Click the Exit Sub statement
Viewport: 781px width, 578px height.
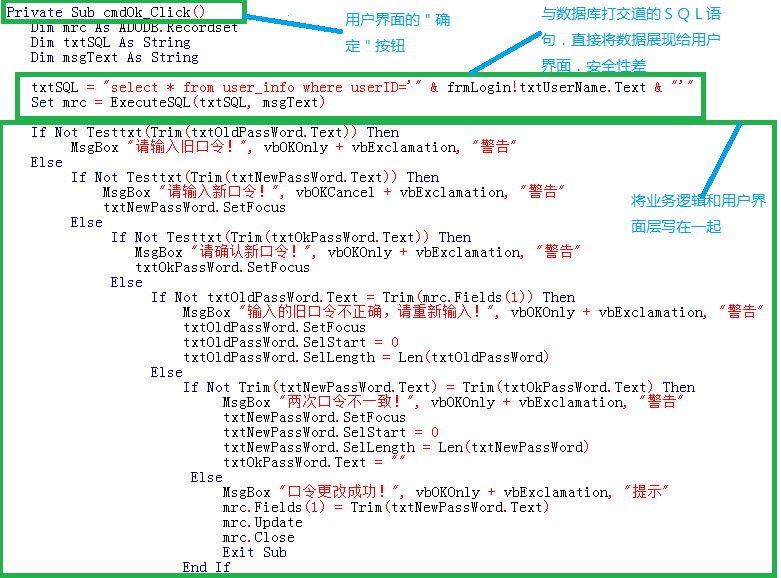point(254,552)
